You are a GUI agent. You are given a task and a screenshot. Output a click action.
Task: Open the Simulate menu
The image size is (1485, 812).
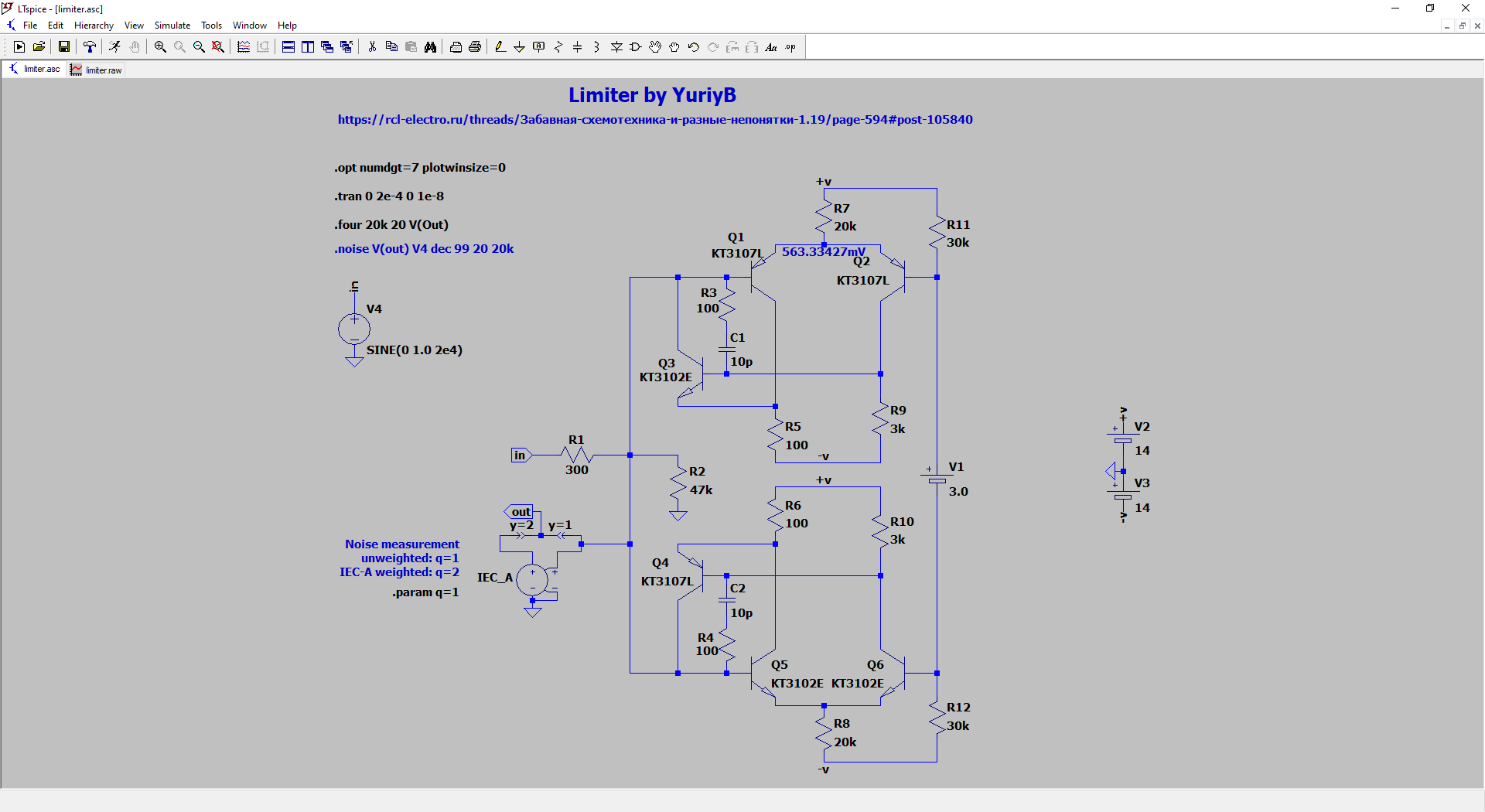coord(172,26)
